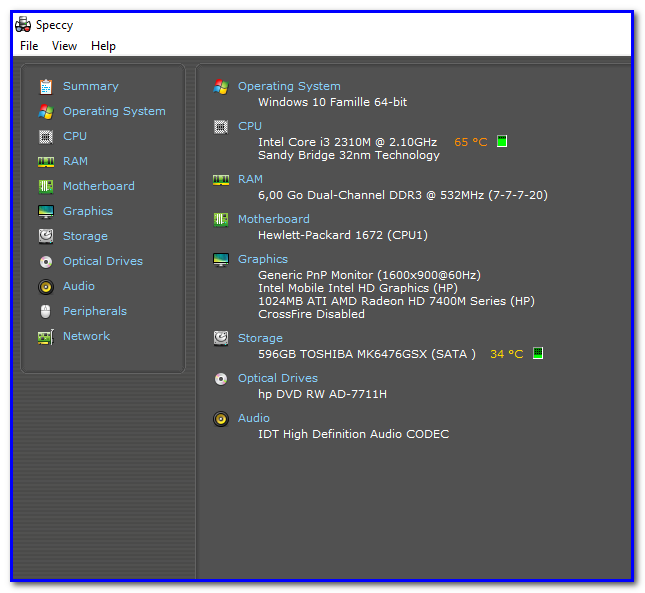View Network section from sidebar

(x=86, y=336)
